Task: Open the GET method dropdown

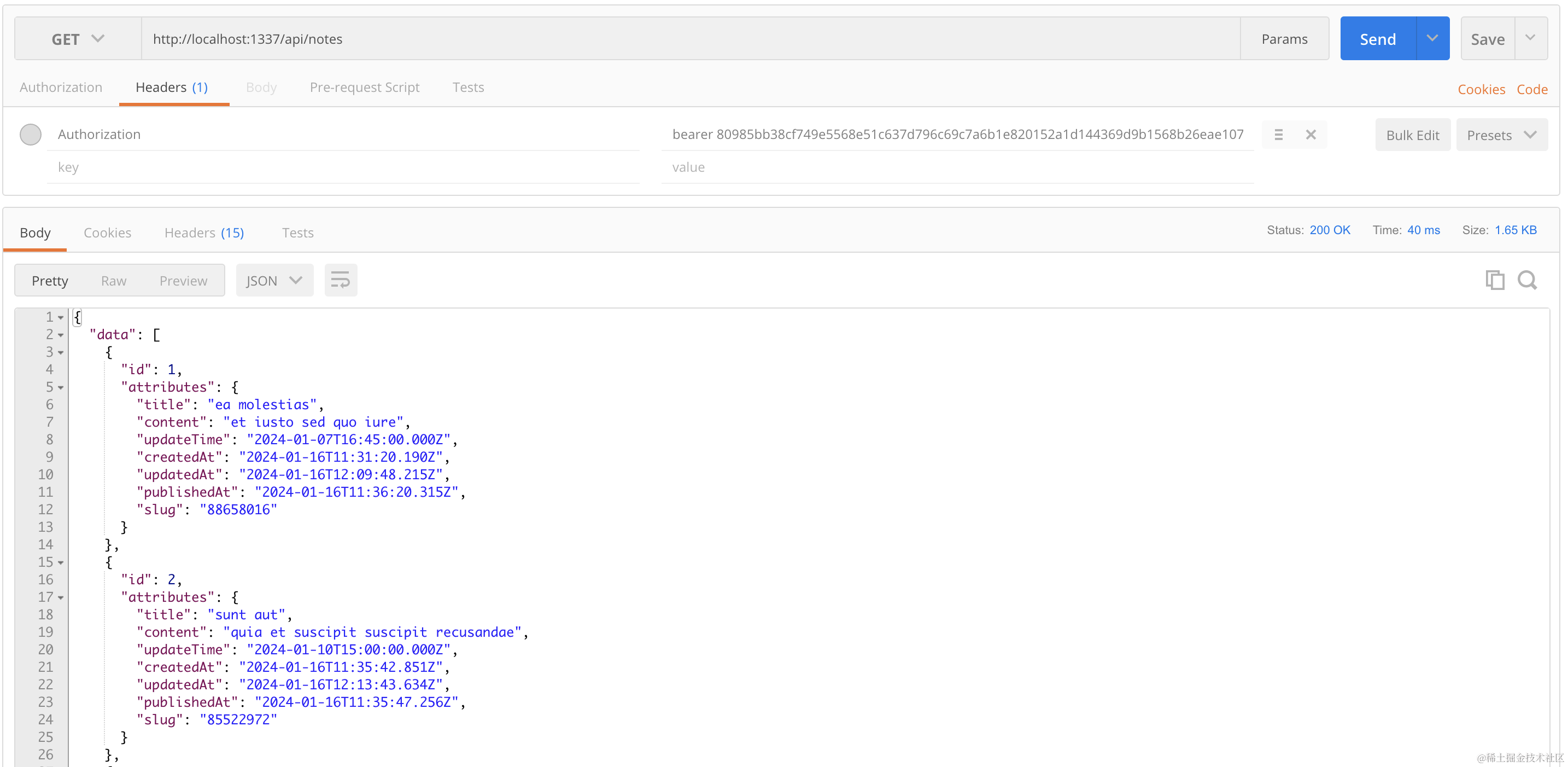Action: [x=78, y=39]
